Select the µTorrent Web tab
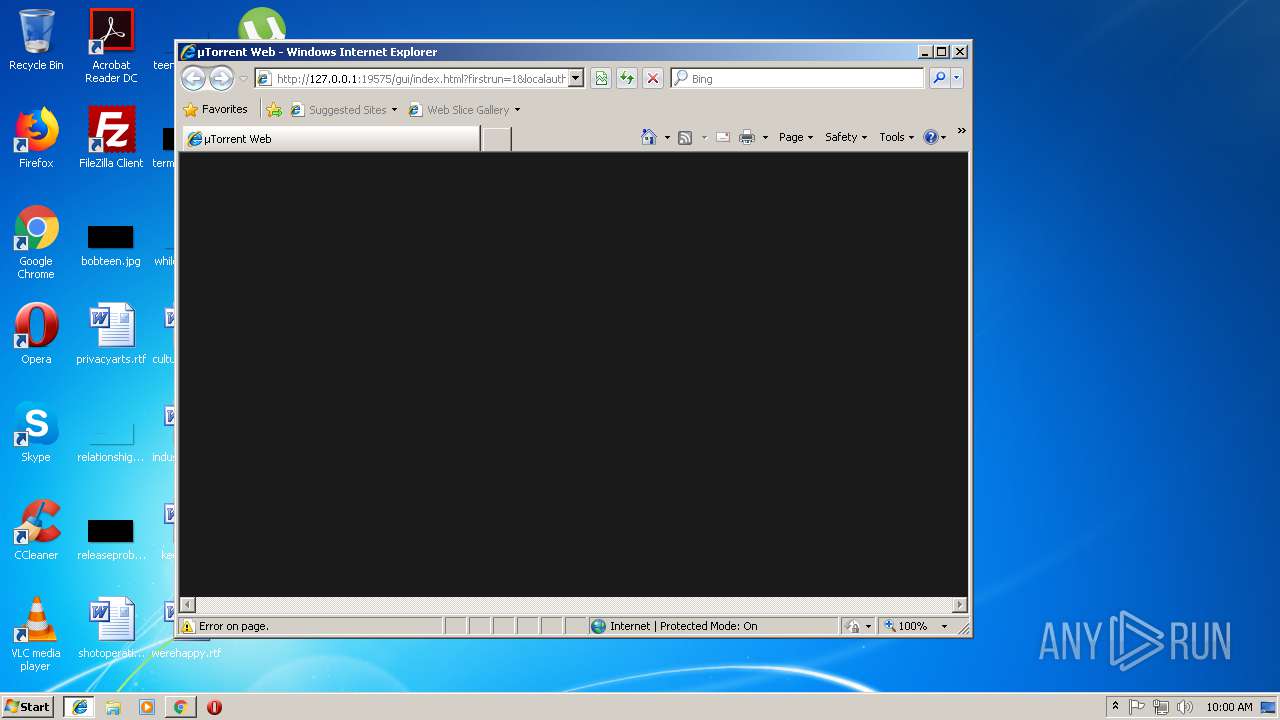Viewport: 1280px width, 720px height. point(331,139)
